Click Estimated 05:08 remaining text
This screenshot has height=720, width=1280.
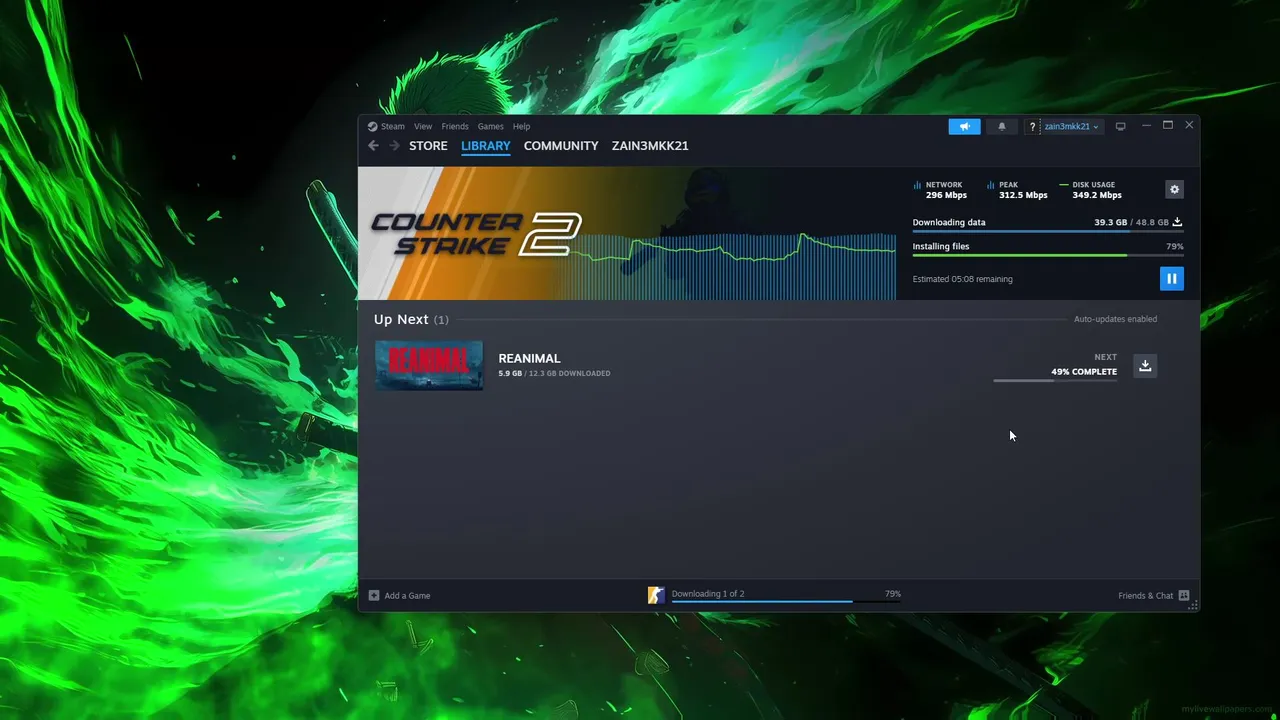pyautogui.click(x=962, y=279)
